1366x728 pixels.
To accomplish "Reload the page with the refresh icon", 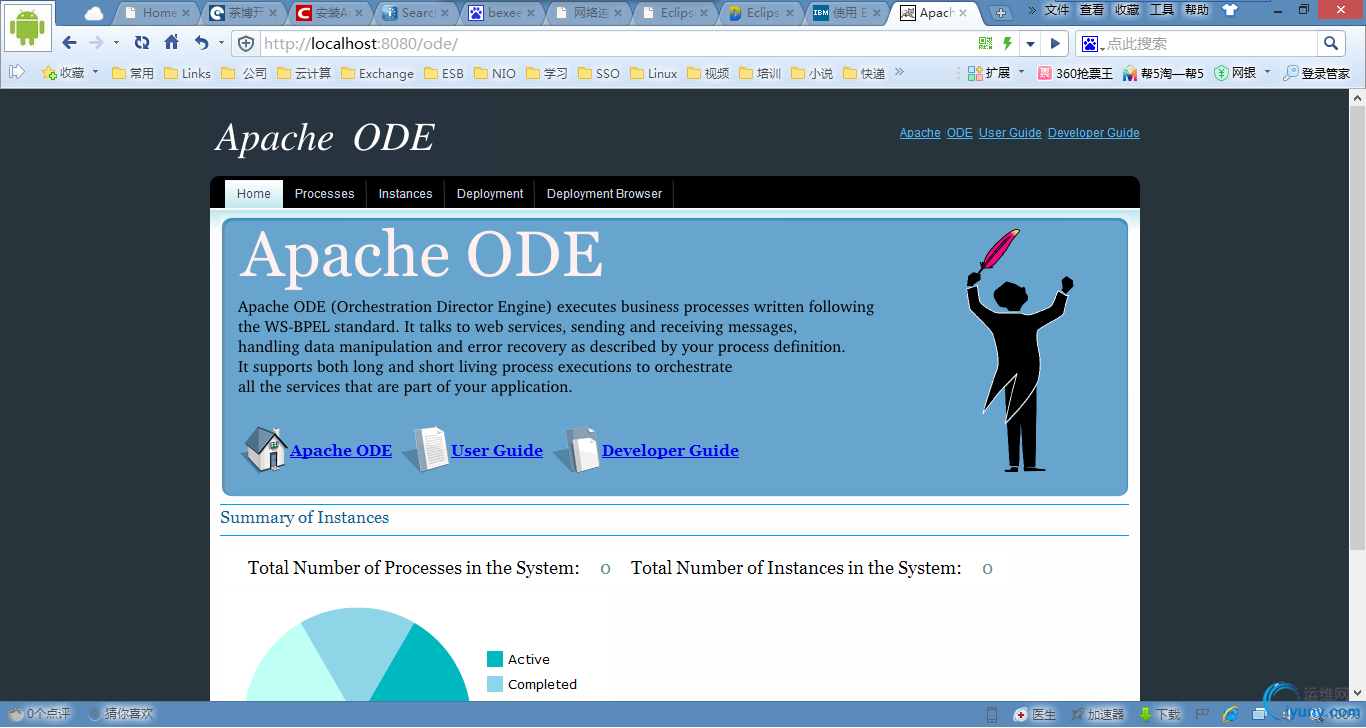I will point(142,43).
